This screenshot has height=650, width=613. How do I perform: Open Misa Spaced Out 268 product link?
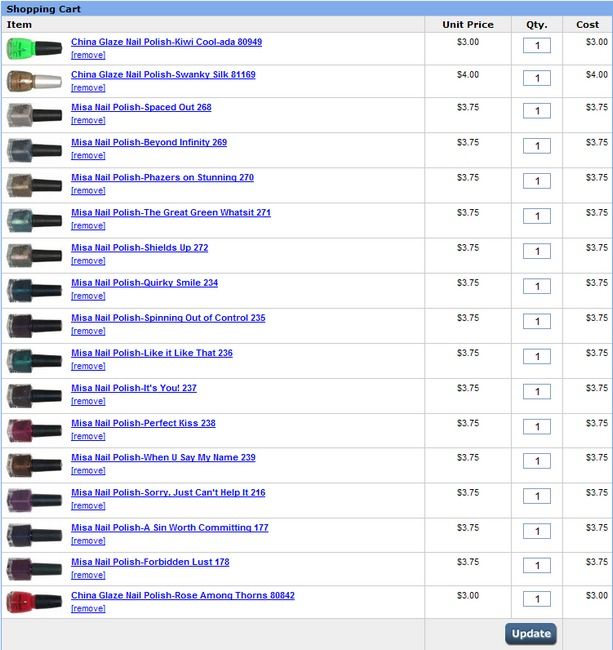tap(141, 107)
